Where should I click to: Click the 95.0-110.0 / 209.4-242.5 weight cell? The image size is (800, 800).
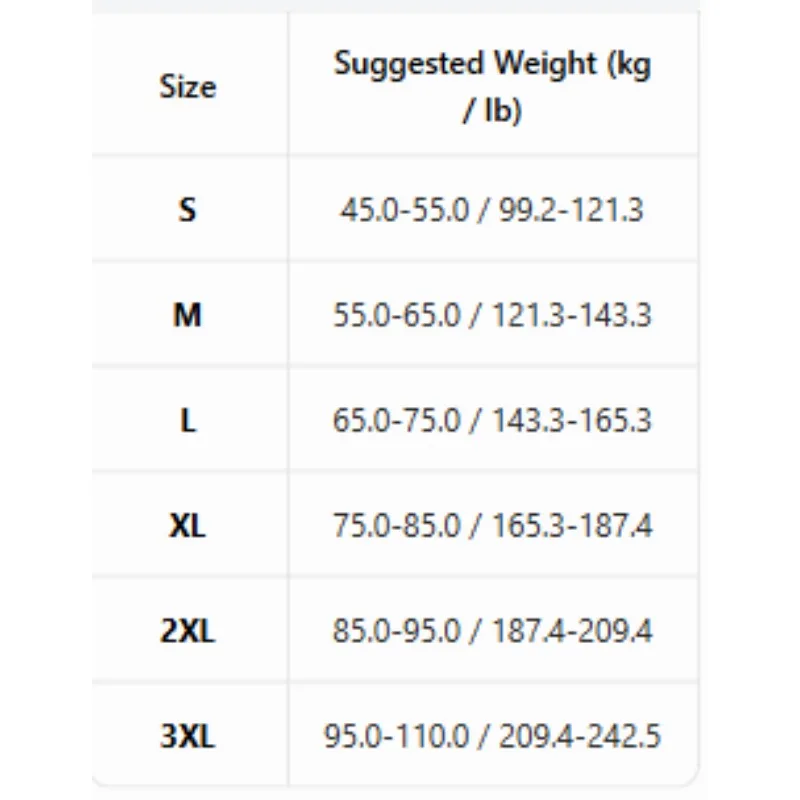[x=492, y=736]
